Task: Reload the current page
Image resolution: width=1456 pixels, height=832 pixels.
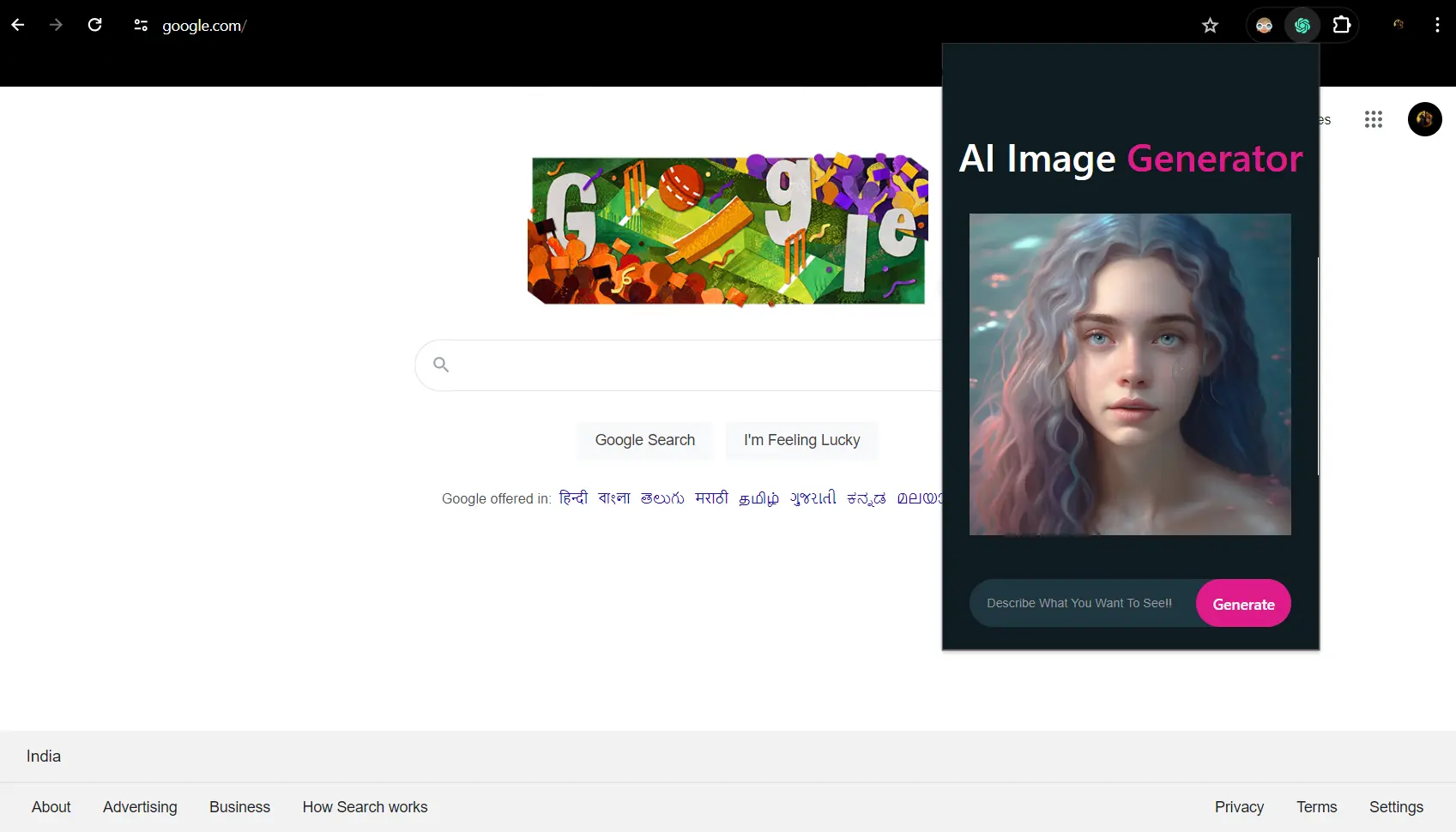Action: click(x=95, y=25)
